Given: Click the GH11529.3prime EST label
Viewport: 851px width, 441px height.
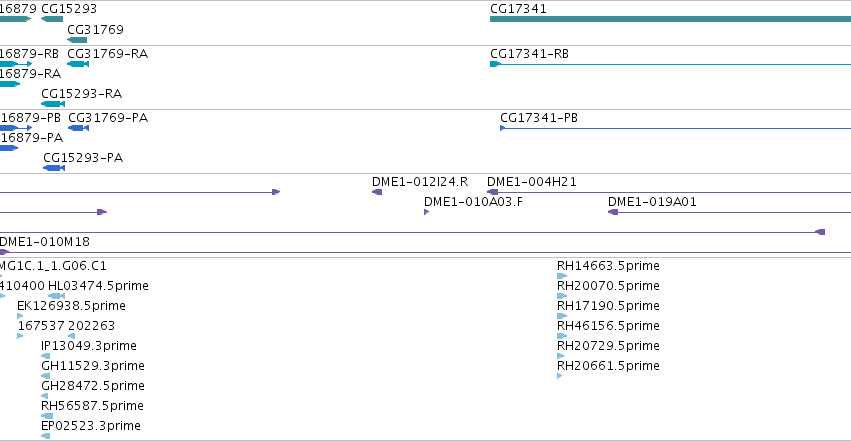Looking at the screenshot, I should 93,366.
